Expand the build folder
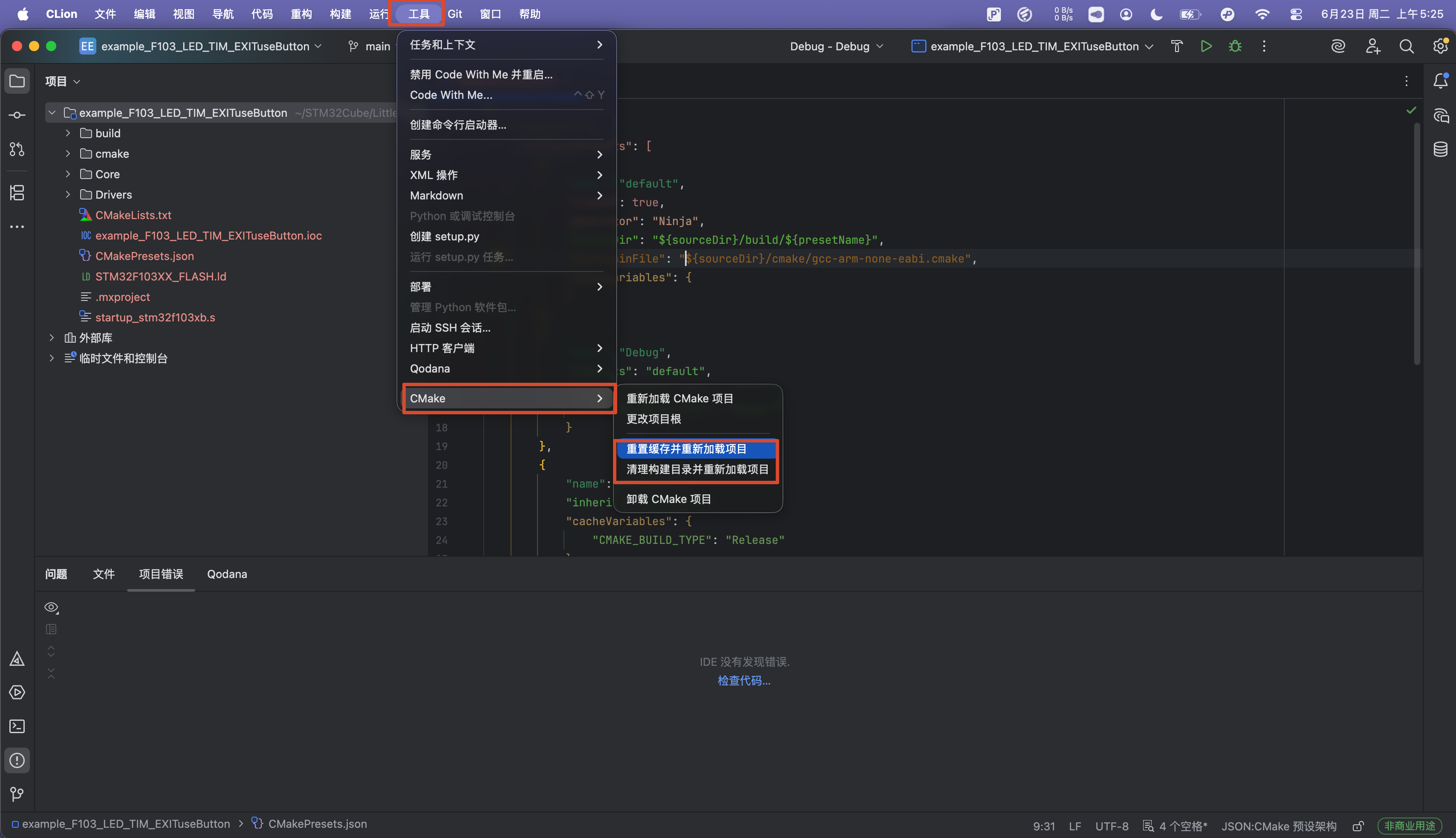The height and width of the screenshot is (838, 1456). [x=68, y=133]
